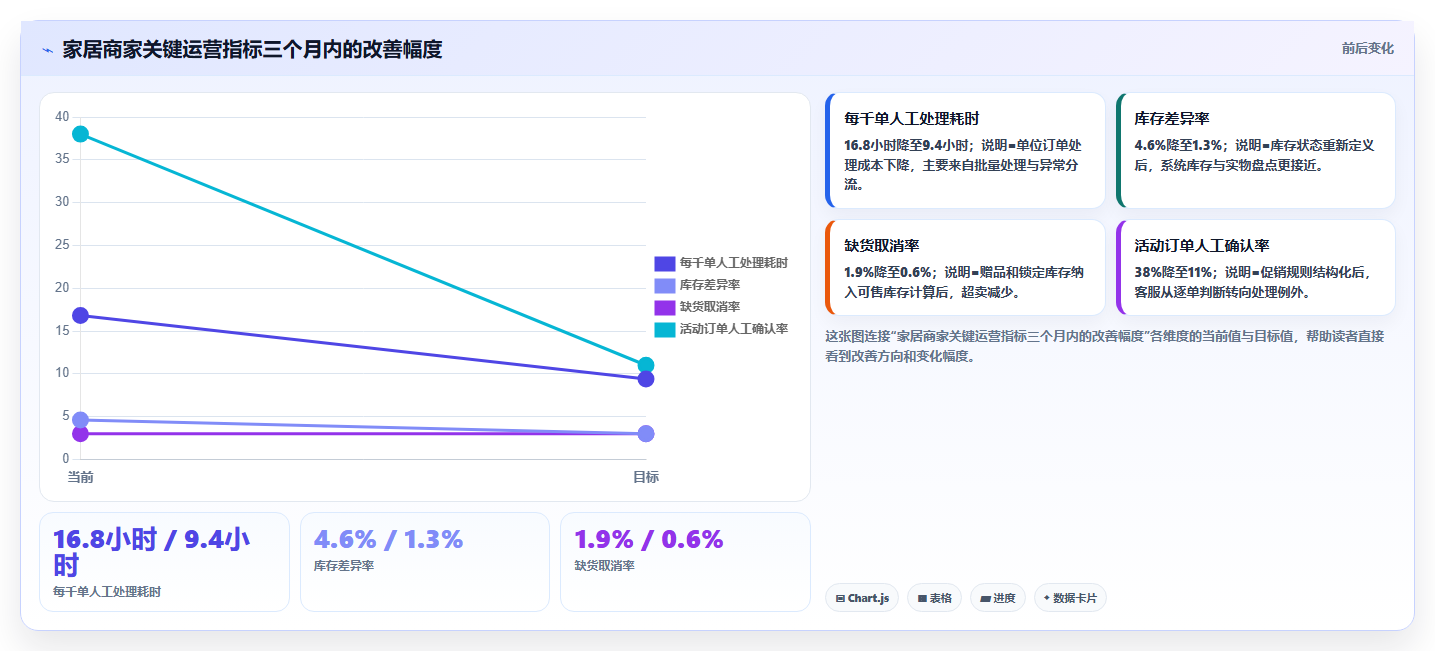Open the 缺货取消率 explanation card

(x=965, y=268)
